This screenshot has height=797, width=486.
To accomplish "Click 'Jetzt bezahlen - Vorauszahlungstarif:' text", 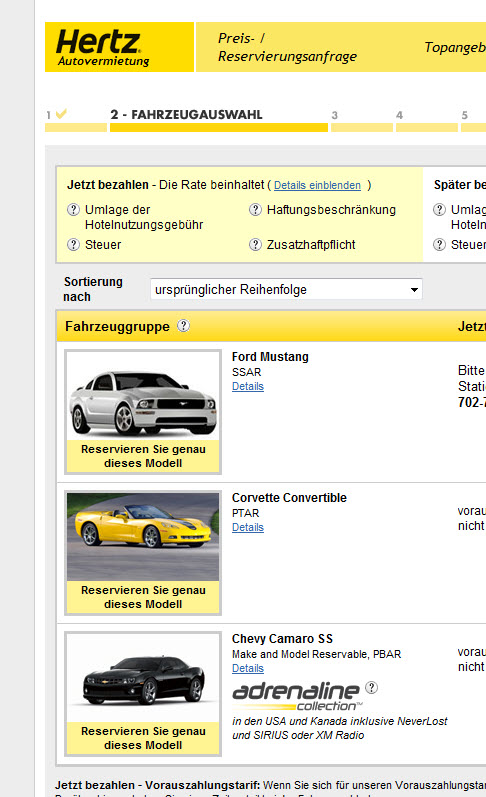I will (x=157, y=785).
